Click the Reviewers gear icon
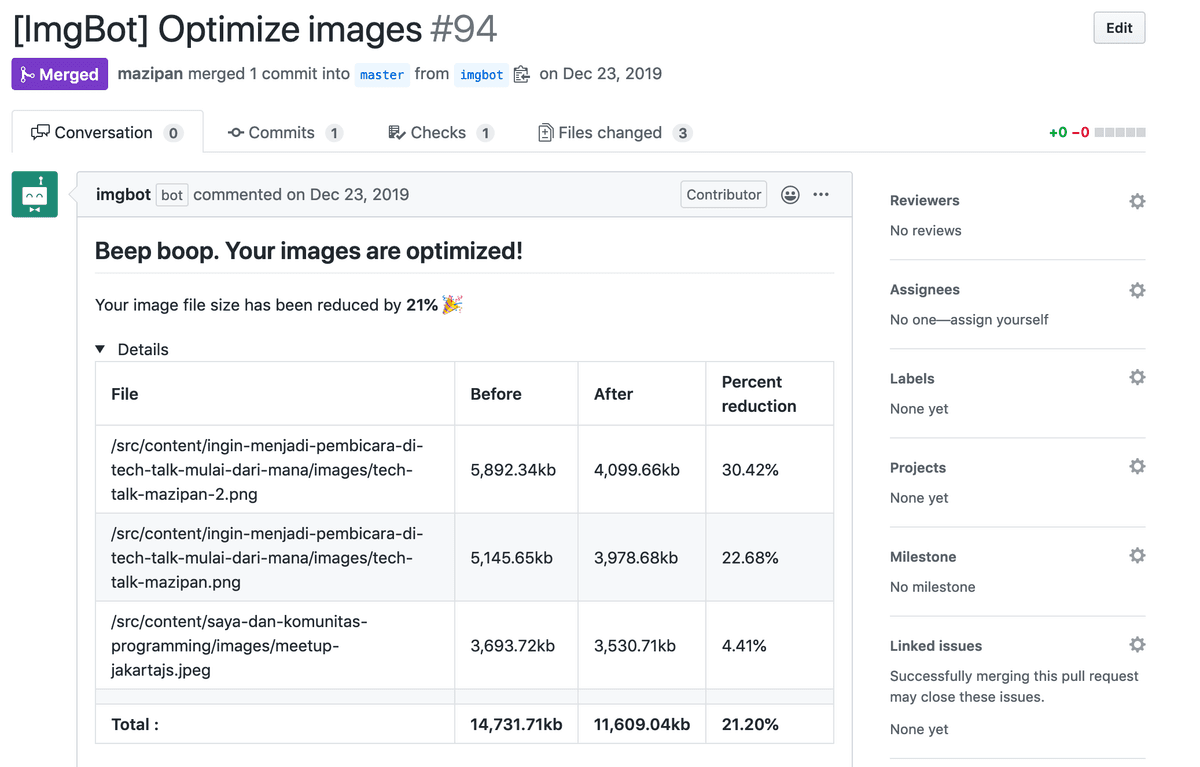 point(1137,201)
